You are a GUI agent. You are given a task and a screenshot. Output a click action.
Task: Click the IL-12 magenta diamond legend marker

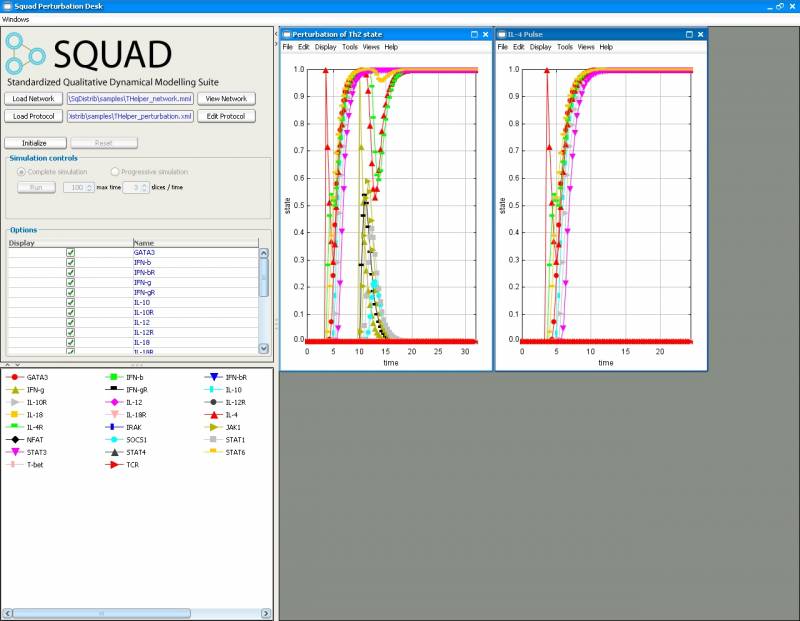(x=114, y=402)
